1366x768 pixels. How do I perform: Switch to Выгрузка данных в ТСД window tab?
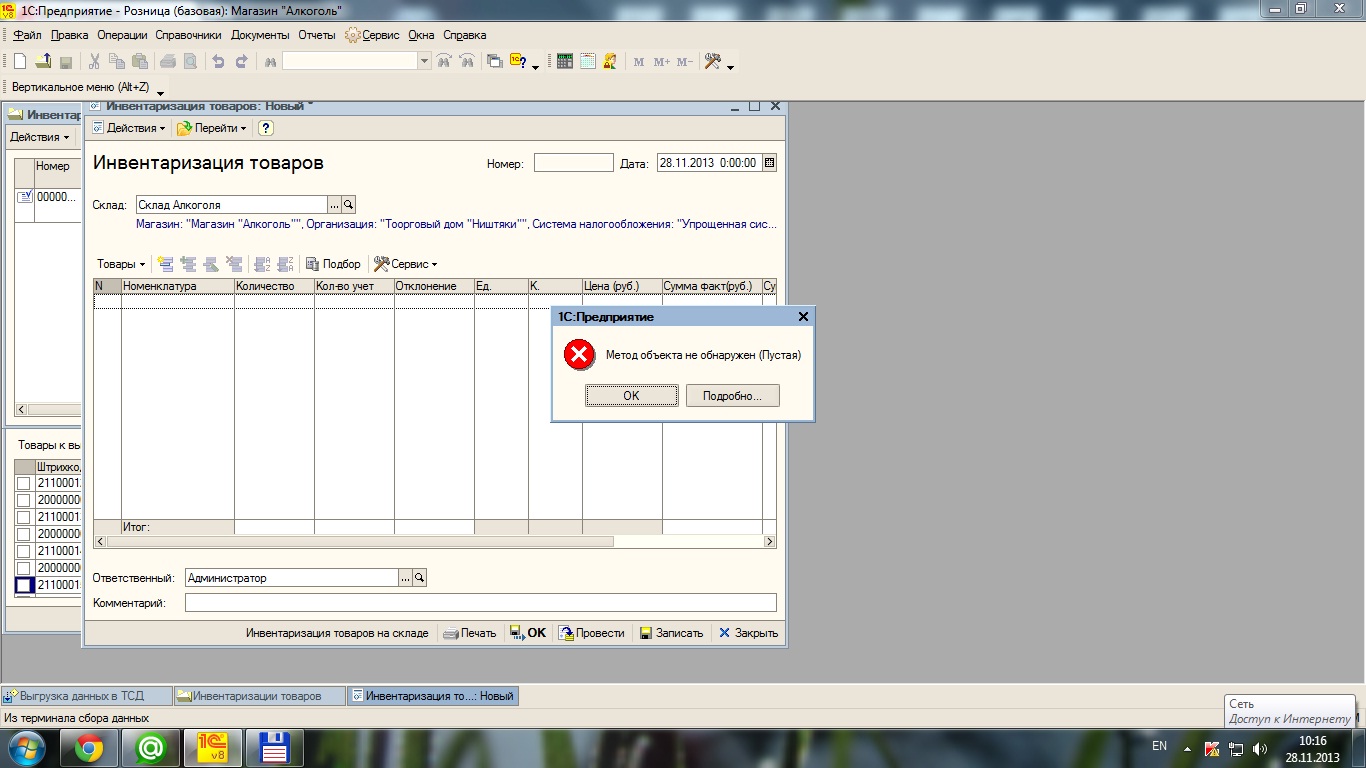pos(87,696)
